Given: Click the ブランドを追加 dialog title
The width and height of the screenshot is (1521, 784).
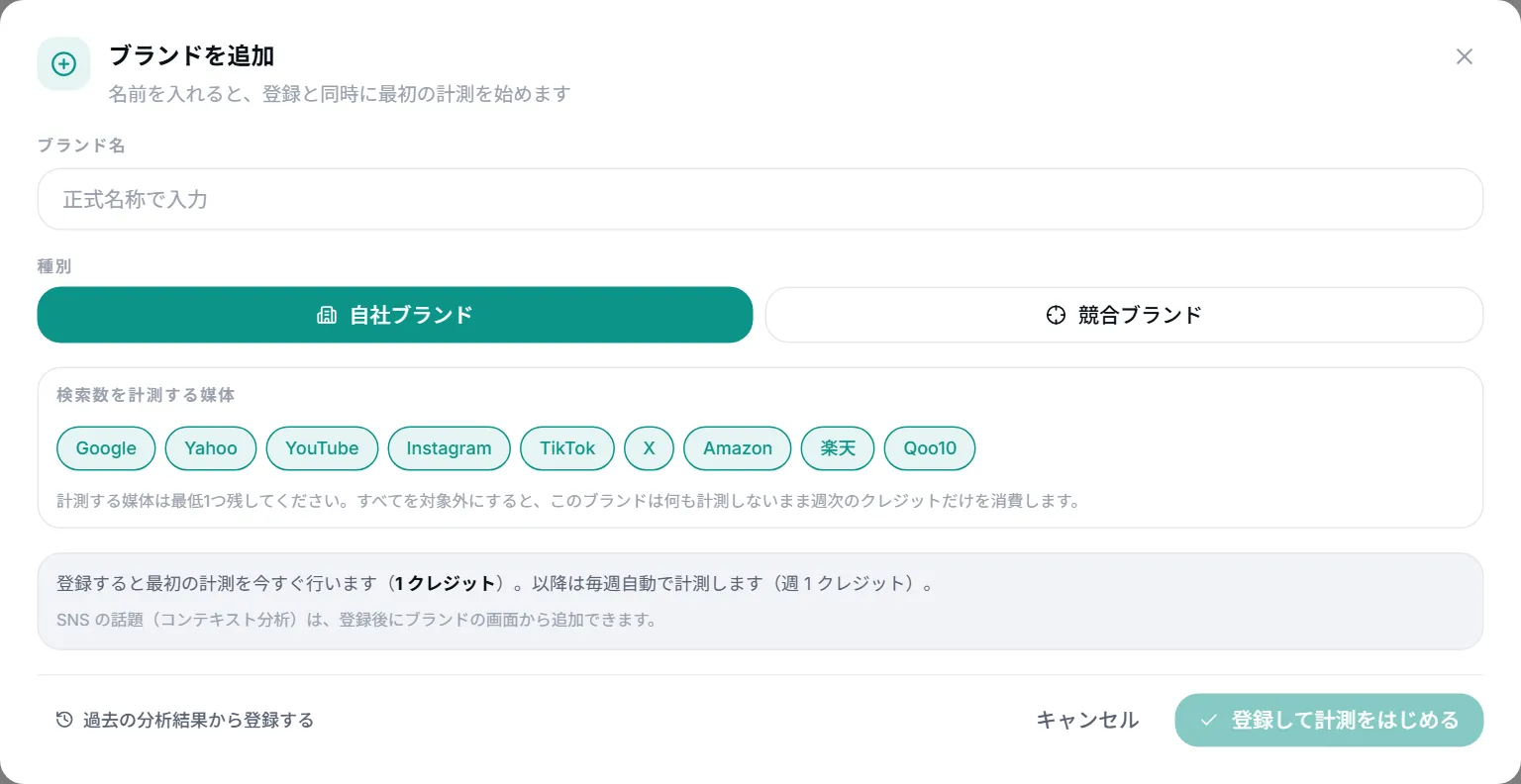Looking at the screenshot, I should [191, 56].
